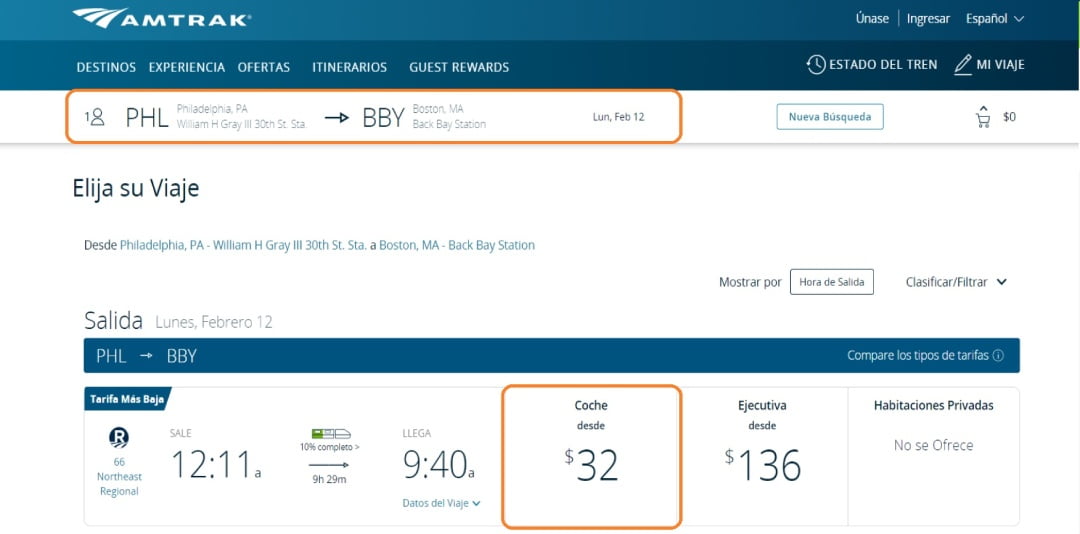The width and height of the screenshot is (1080, 534).
Task: Open the Español language dropdown
Action: pyautogui.click(x=995, y=19)
